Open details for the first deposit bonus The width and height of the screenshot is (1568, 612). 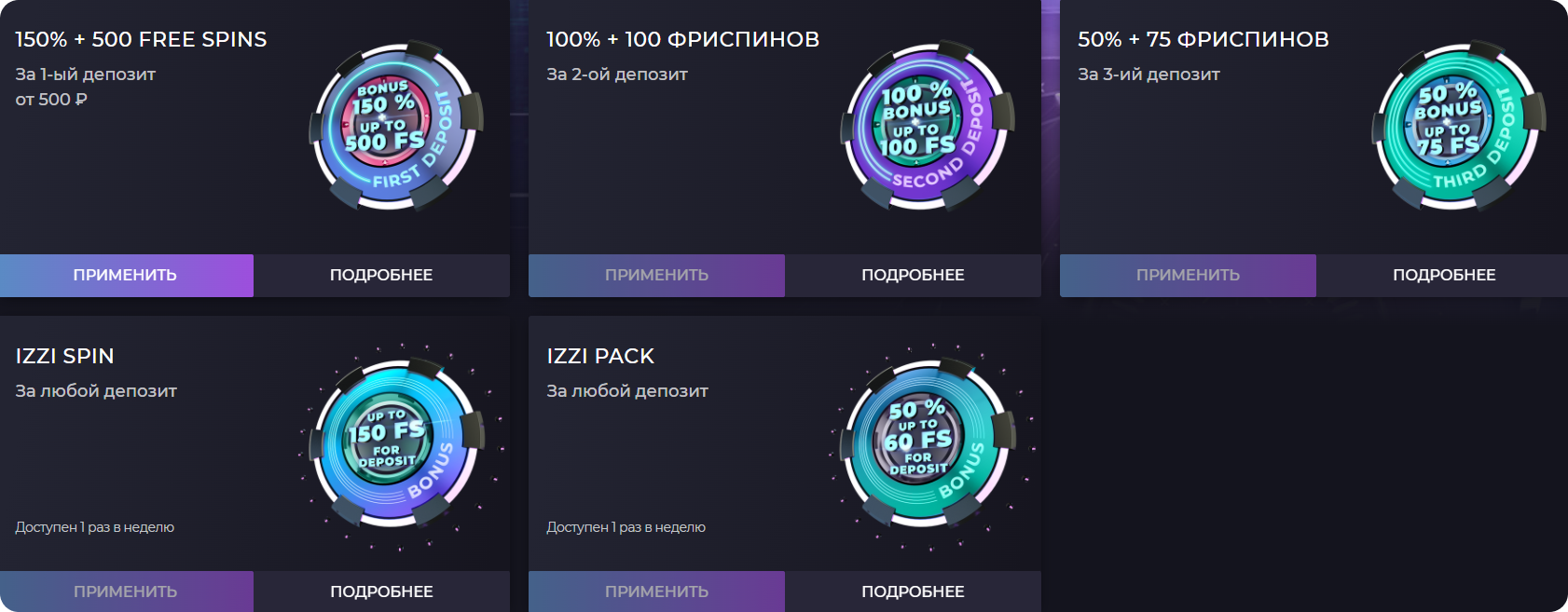coord(380,275)
